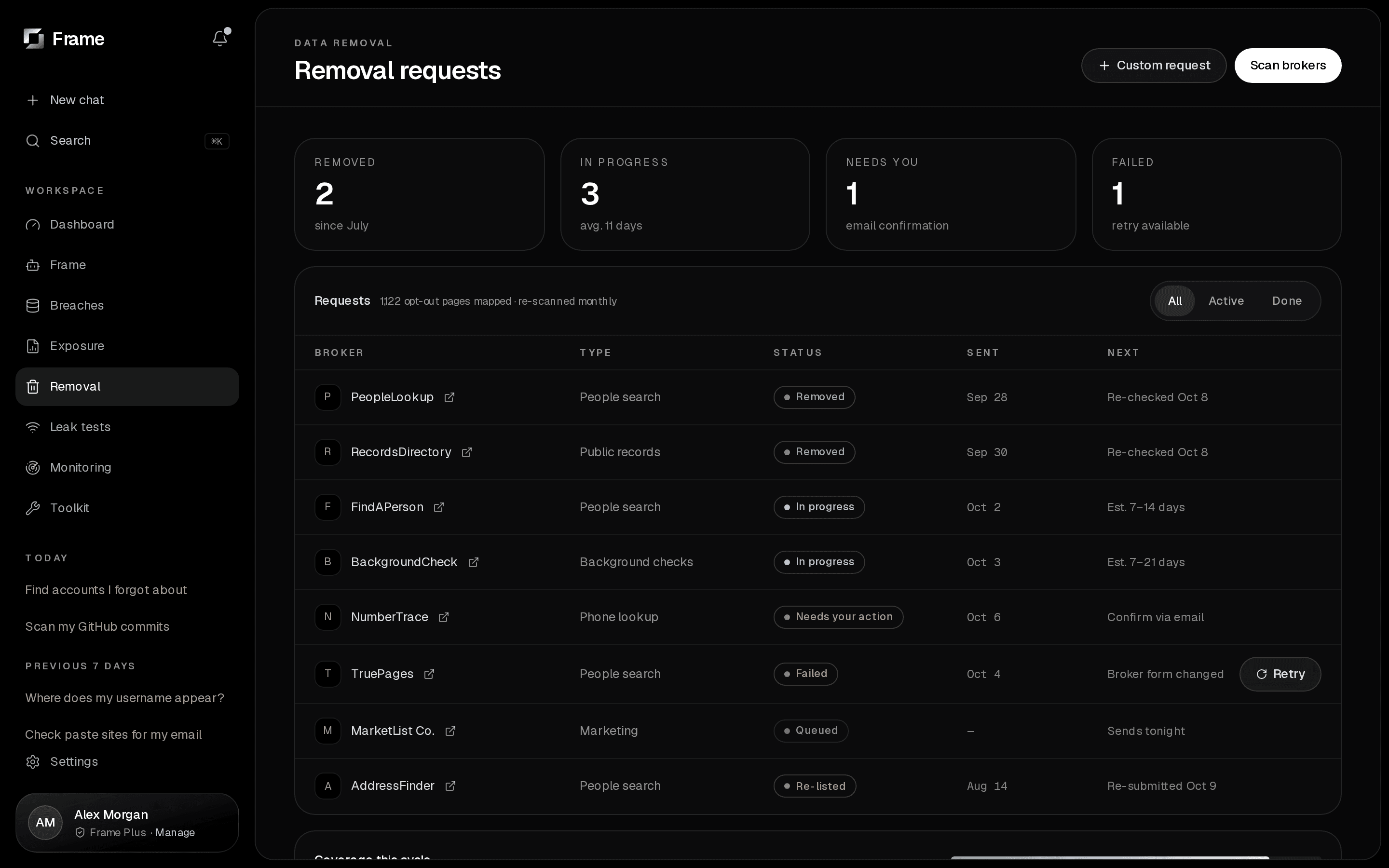Viewport: 1389px width, 868px height.
Task: Click the Settings gear icon
Action: 33,762
